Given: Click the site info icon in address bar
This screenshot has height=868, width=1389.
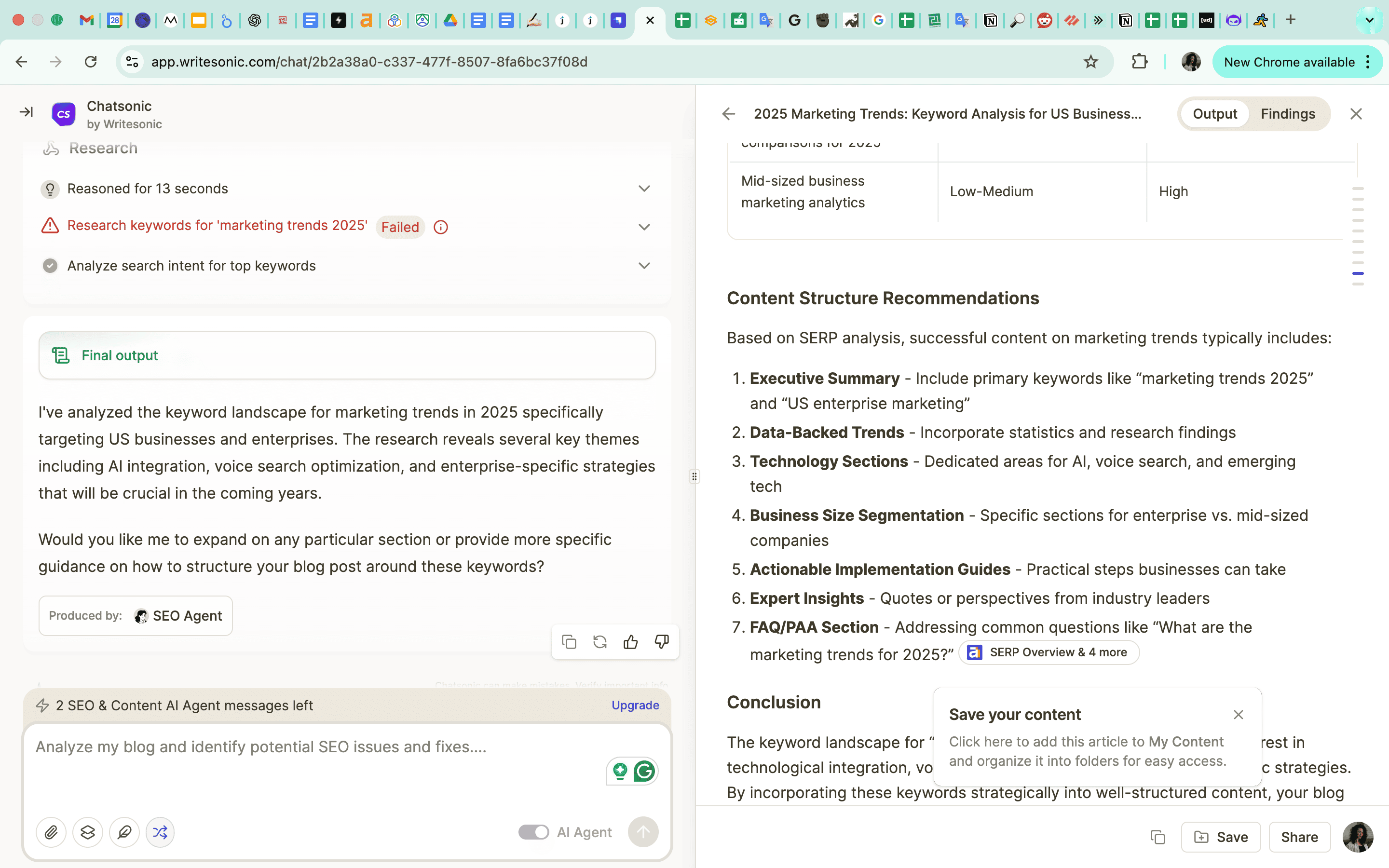Looking at the screenshot, I should 132,61.
